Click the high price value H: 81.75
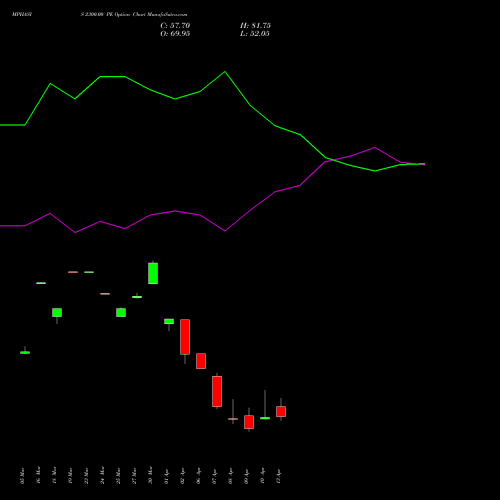500x500 pixels. pyautogui.click(x=255, y=26)
